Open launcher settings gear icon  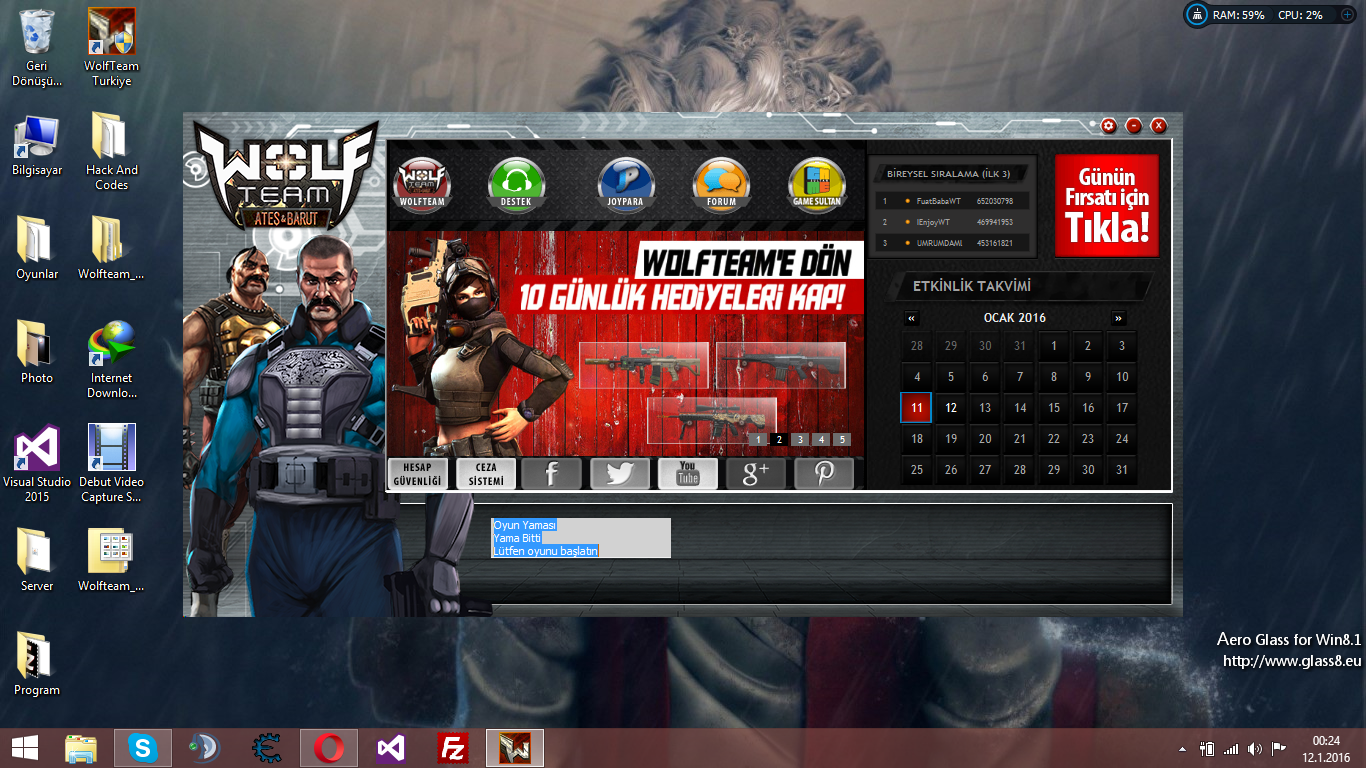coord(1109,126)
